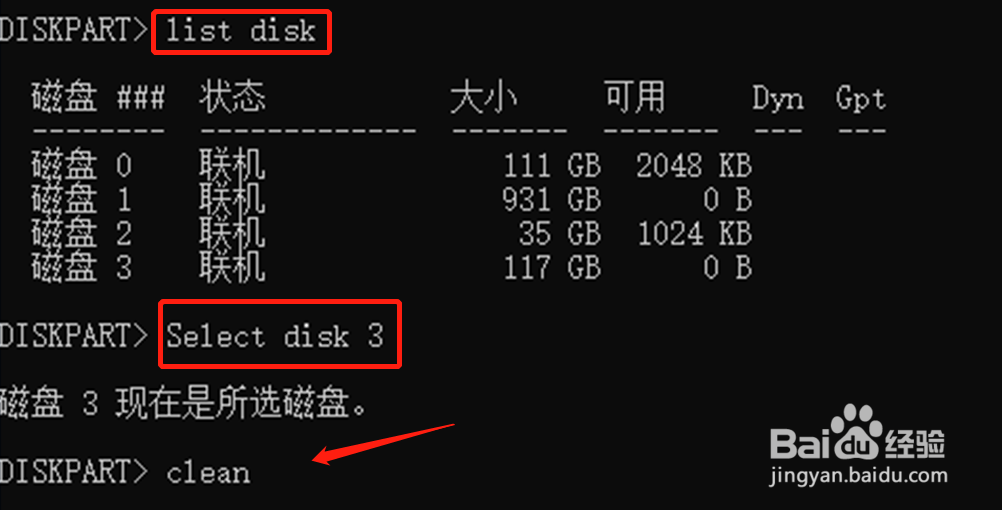Click the 大小 column header

click(484, 98)
